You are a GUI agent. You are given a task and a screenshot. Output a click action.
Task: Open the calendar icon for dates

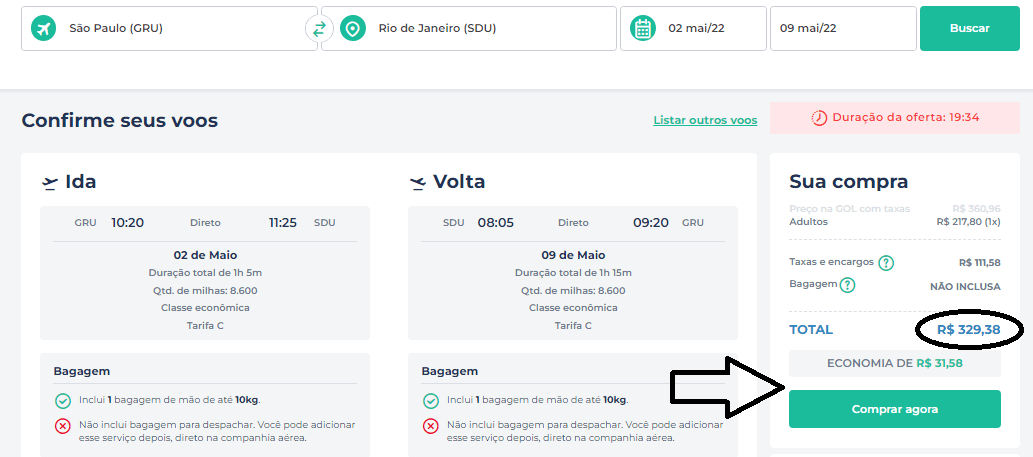click(x=643, y=28)
